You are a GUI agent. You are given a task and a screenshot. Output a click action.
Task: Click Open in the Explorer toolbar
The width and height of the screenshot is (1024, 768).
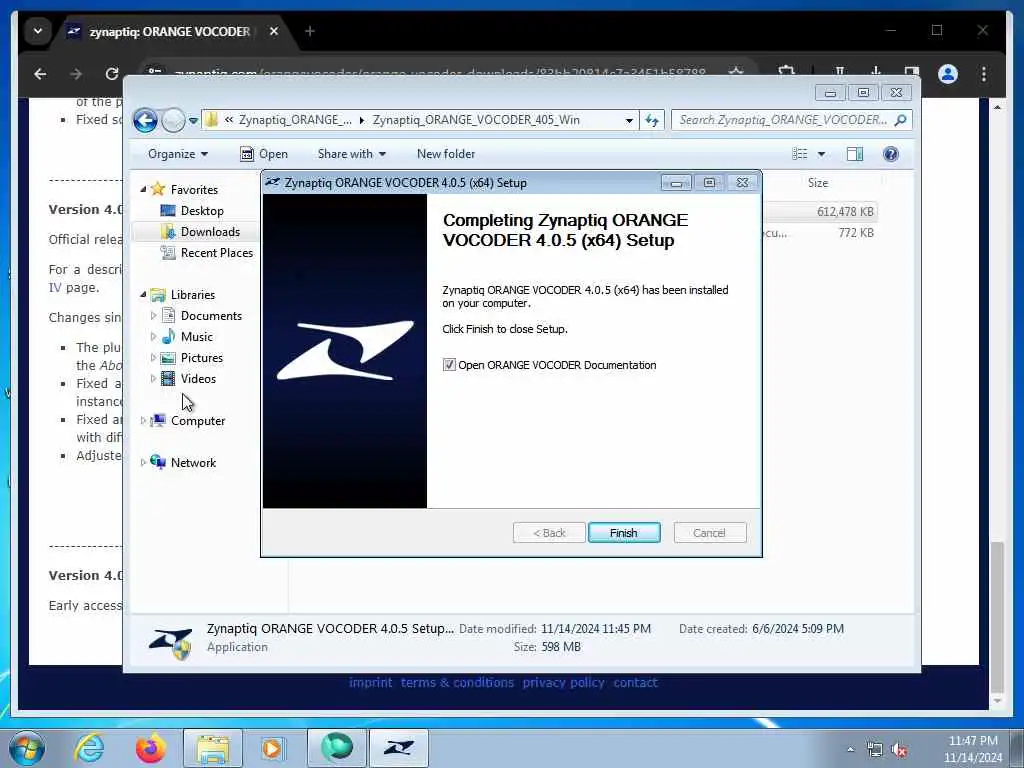click(264, 154)
